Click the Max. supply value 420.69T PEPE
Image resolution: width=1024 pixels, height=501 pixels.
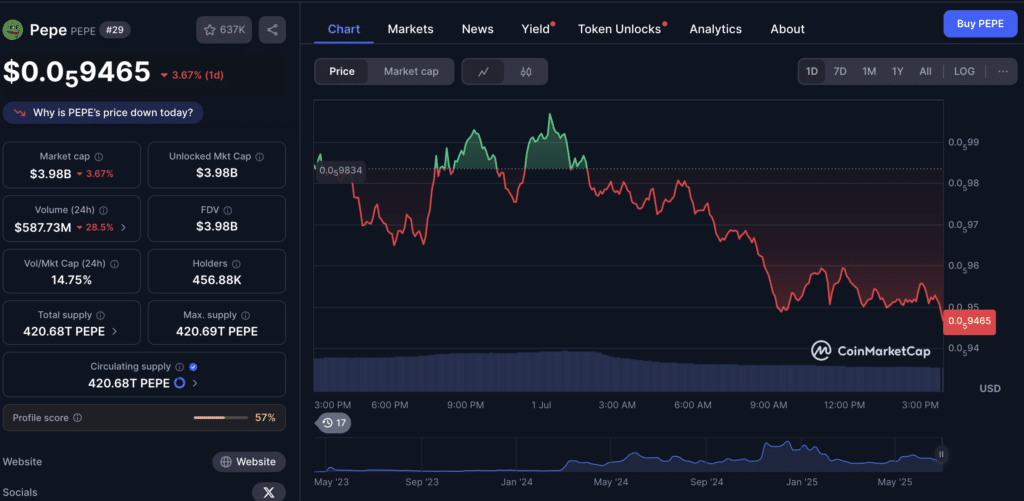click(x=217, y=331)
